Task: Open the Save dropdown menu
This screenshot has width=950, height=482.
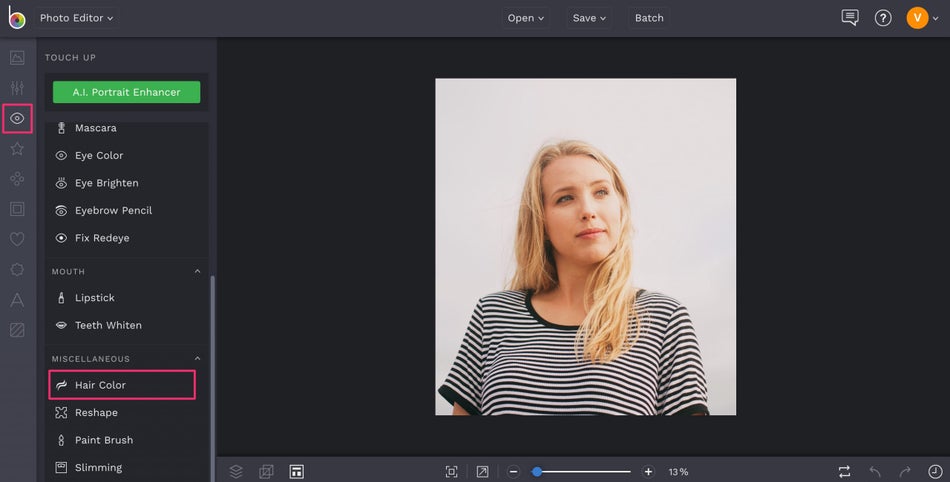Action: 590,18
